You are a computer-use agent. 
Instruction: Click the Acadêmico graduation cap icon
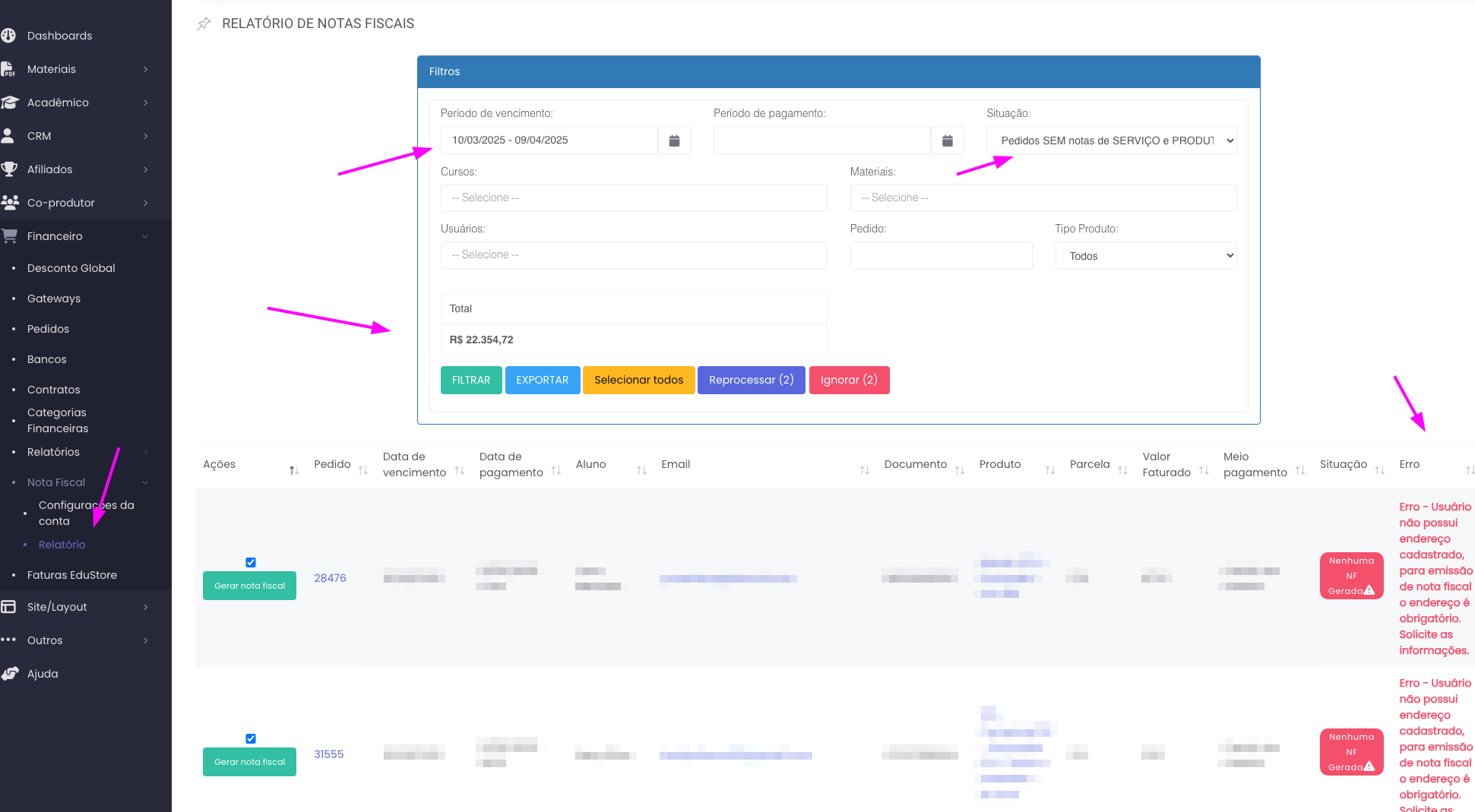(x=9, y=103)
